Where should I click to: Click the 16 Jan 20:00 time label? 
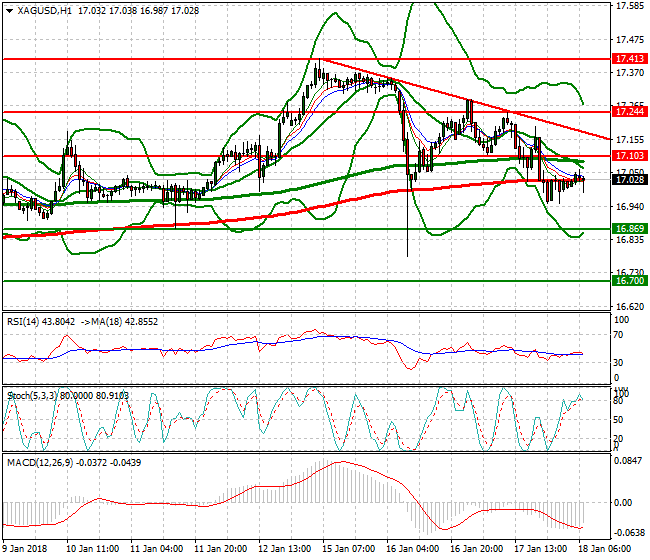coord(477,549)
